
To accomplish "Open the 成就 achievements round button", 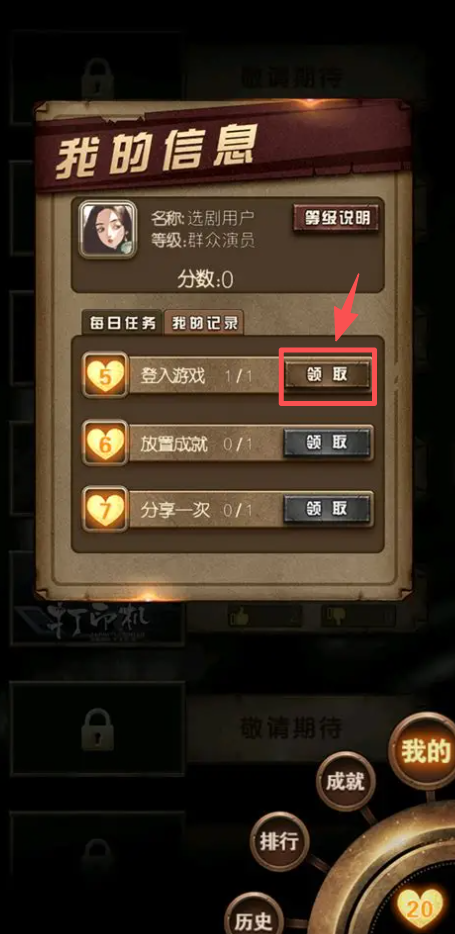I will tap(345, 782).
